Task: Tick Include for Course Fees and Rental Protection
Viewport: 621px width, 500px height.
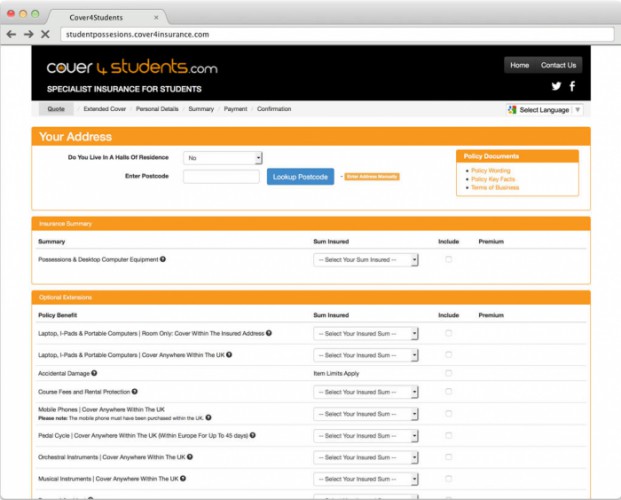Action: pyautogui.click(x=448, y=391)
